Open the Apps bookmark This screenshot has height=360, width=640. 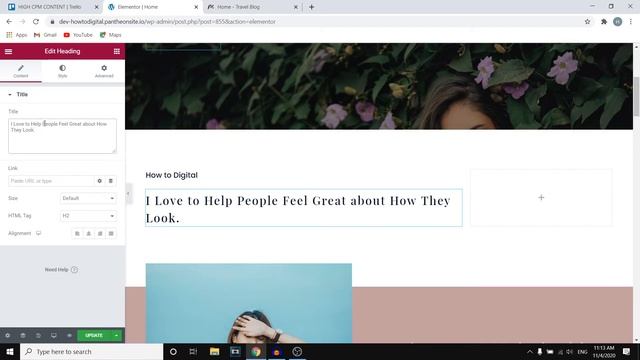(x=17, y=35)
